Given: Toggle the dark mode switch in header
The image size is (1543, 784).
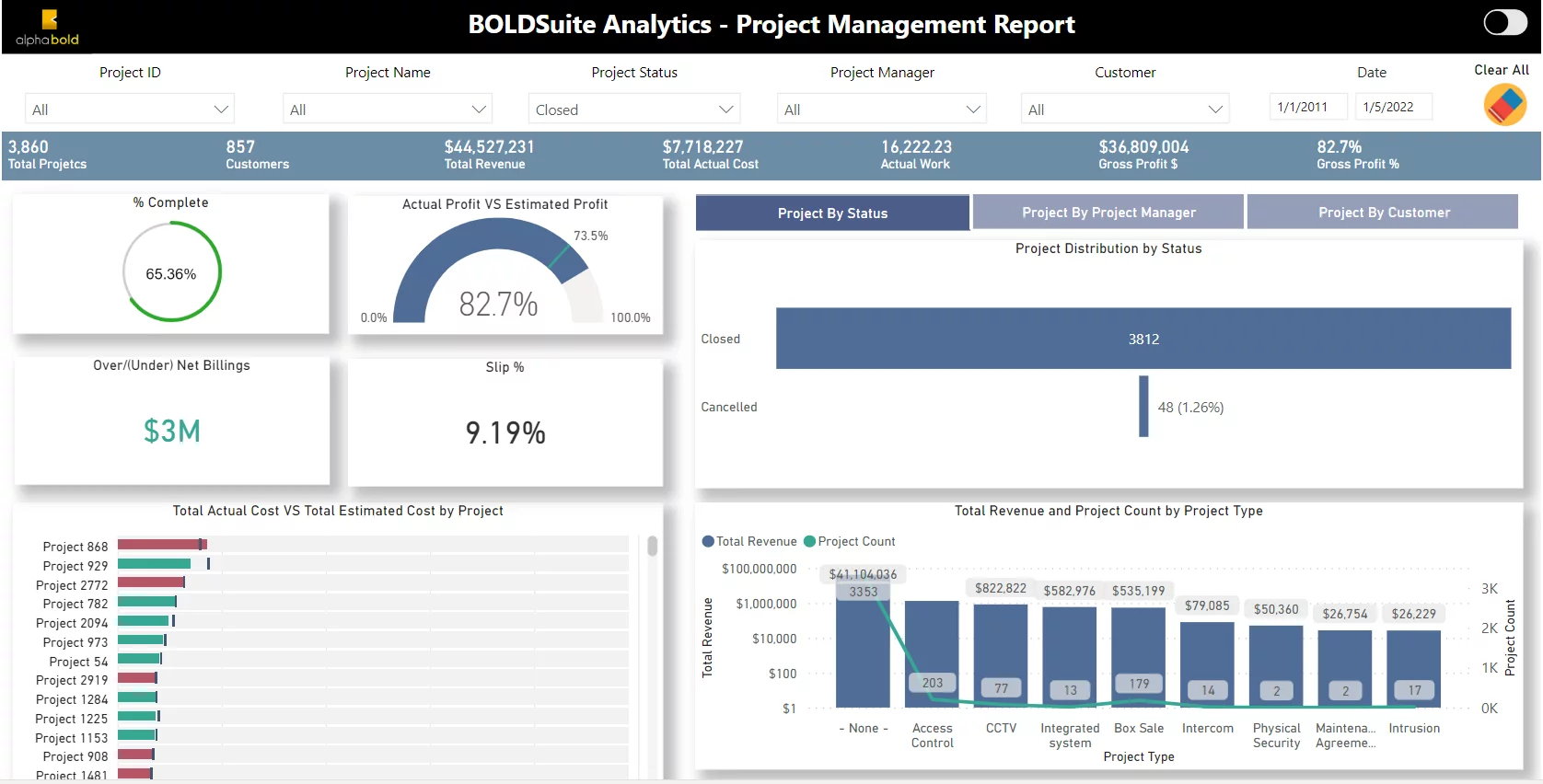Looking at the screenshot, I should (1505, 22).
